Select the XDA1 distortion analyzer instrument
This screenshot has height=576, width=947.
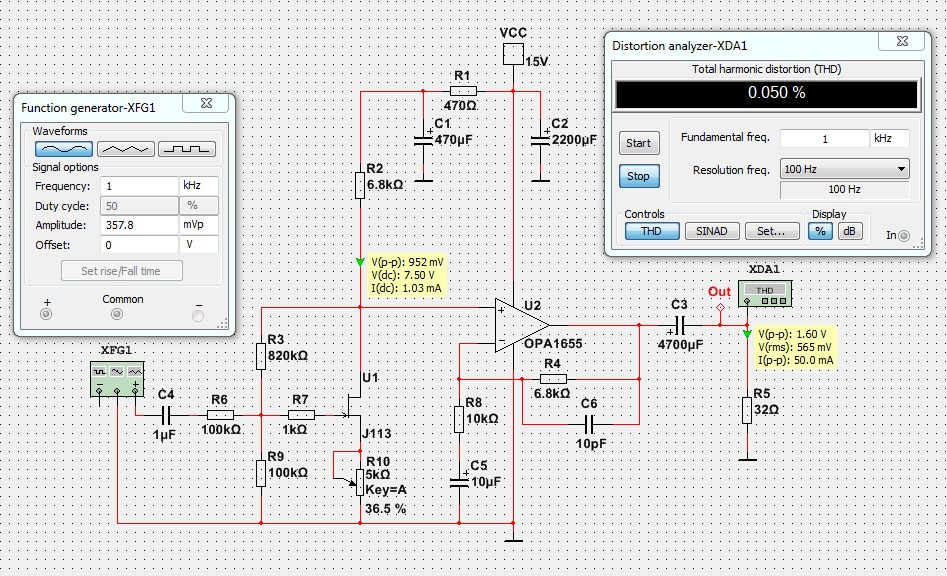coord(765,293)
